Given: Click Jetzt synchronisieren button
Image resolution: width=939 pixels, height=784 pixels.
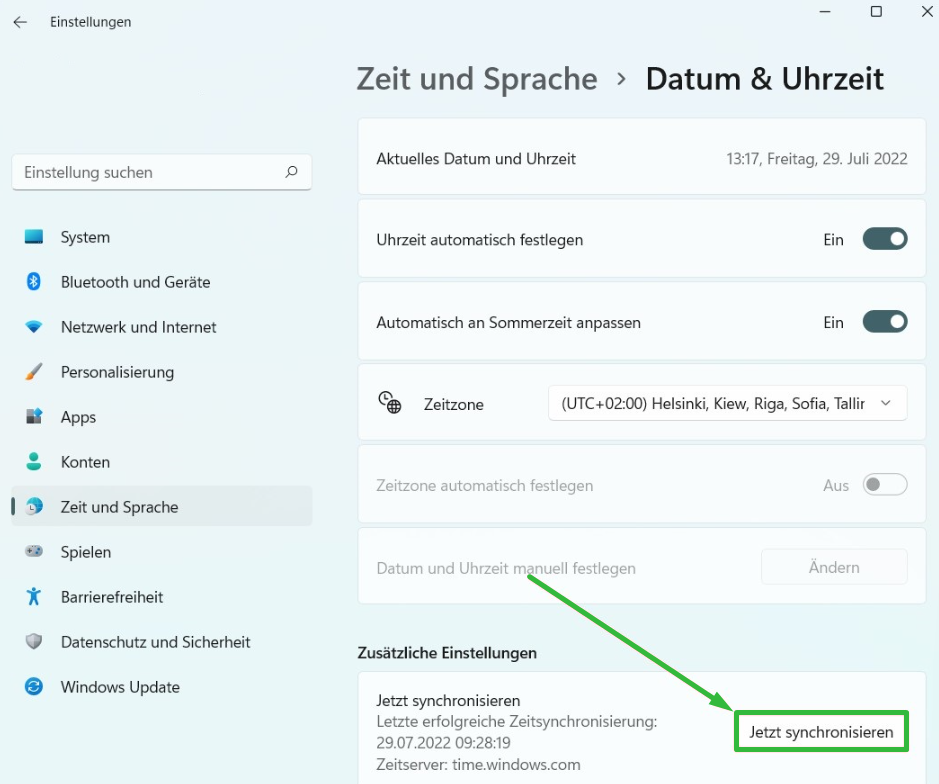Looking at the screenshot, I should 821,731.
